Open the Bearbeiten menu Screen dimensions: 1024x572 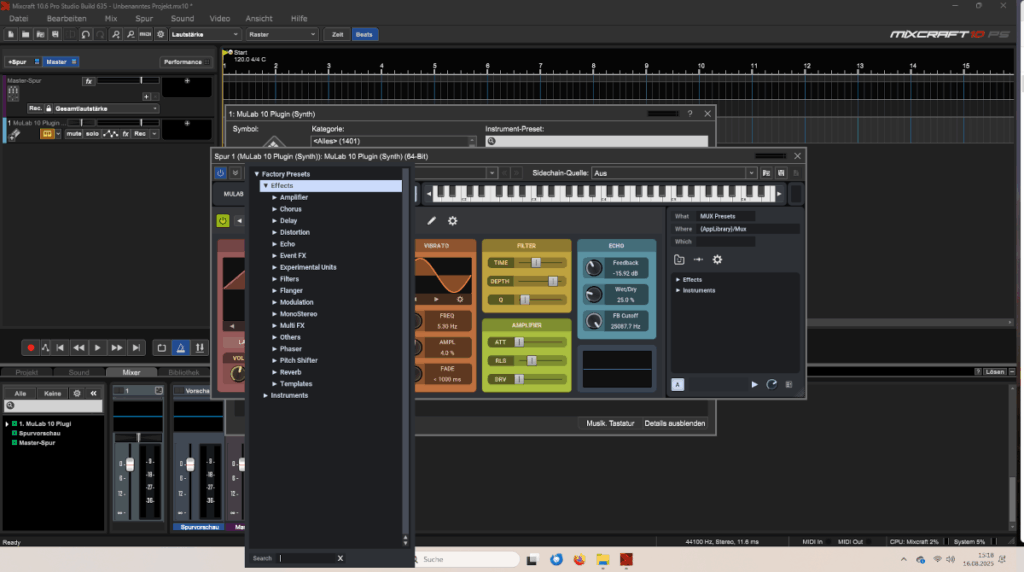coord(66,18)
